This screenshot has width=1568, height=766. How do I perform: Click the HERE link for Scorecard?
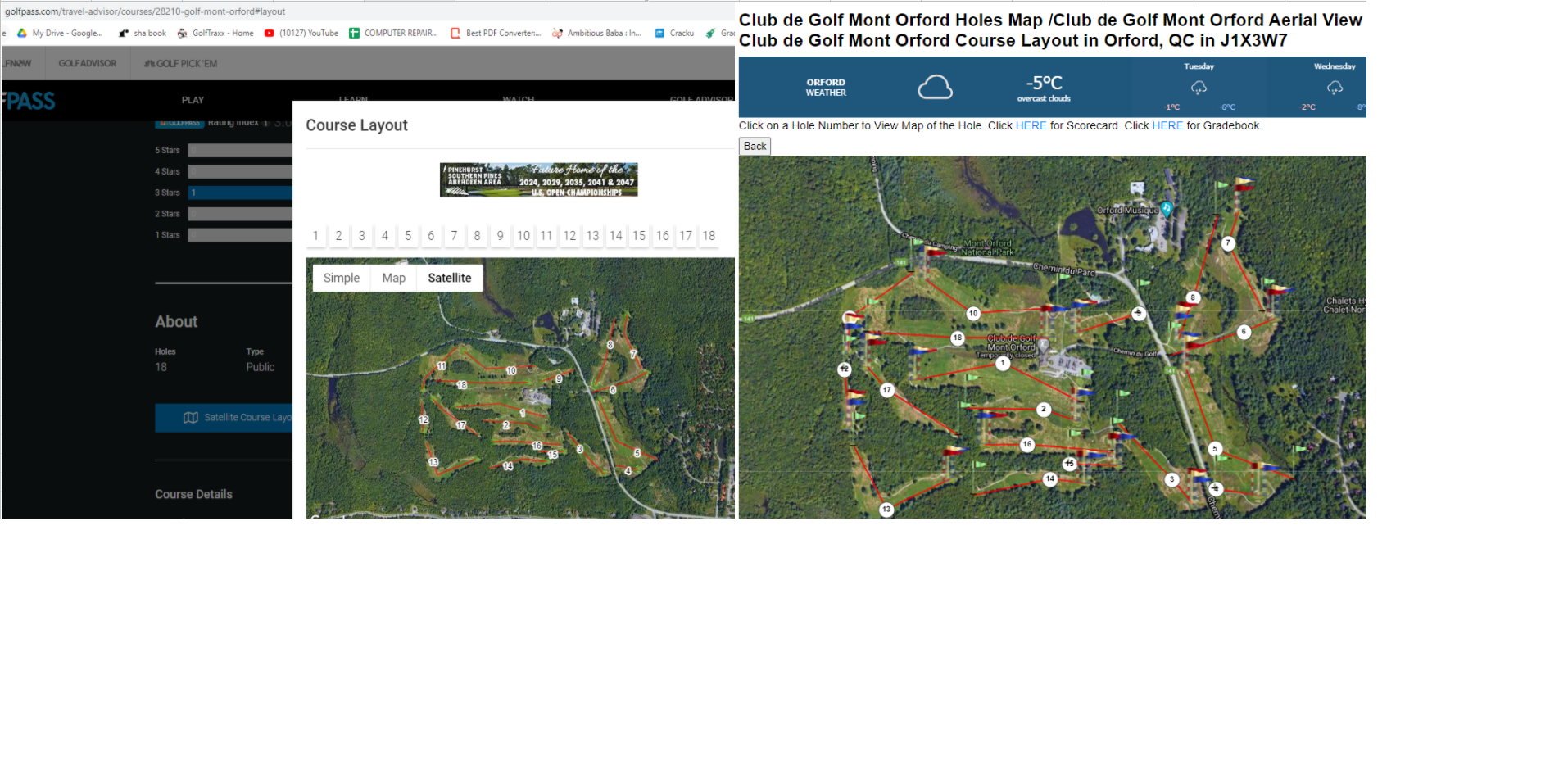pyautogui.click(x=1031, y=125)
